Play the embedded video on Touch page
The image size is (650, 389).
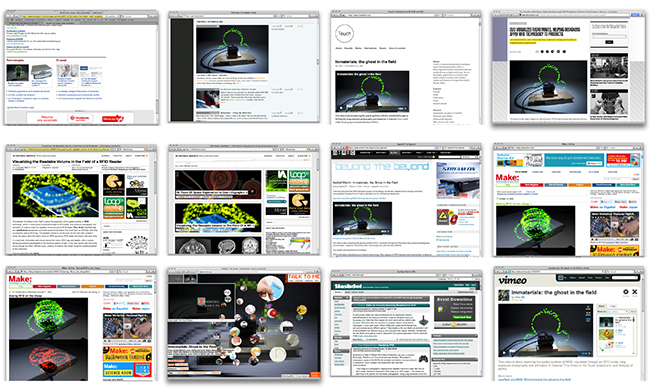point(341,108)
